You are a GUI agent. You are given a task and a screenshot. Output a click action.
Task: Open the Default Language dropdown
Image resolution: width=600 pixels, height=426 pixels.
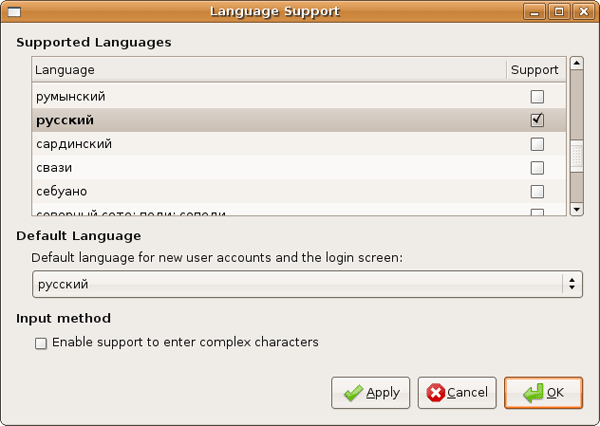(307, 284)
